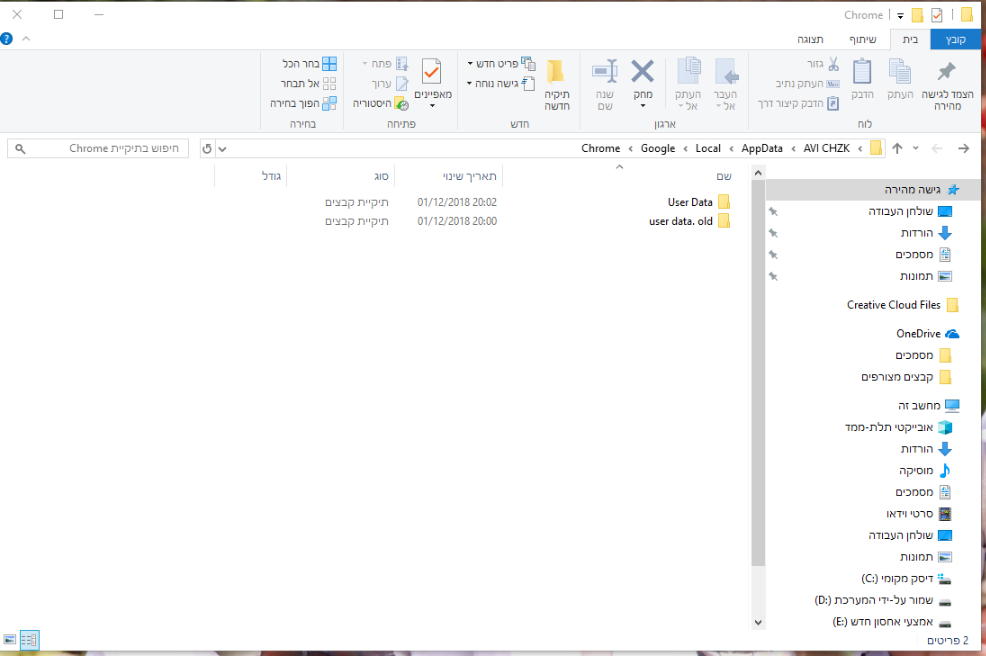The width and height of the screenshot is (986, 656).
Task: Open the Recent locations dropdown arrow
Action: pyautogui.click(x=916, y=148)
